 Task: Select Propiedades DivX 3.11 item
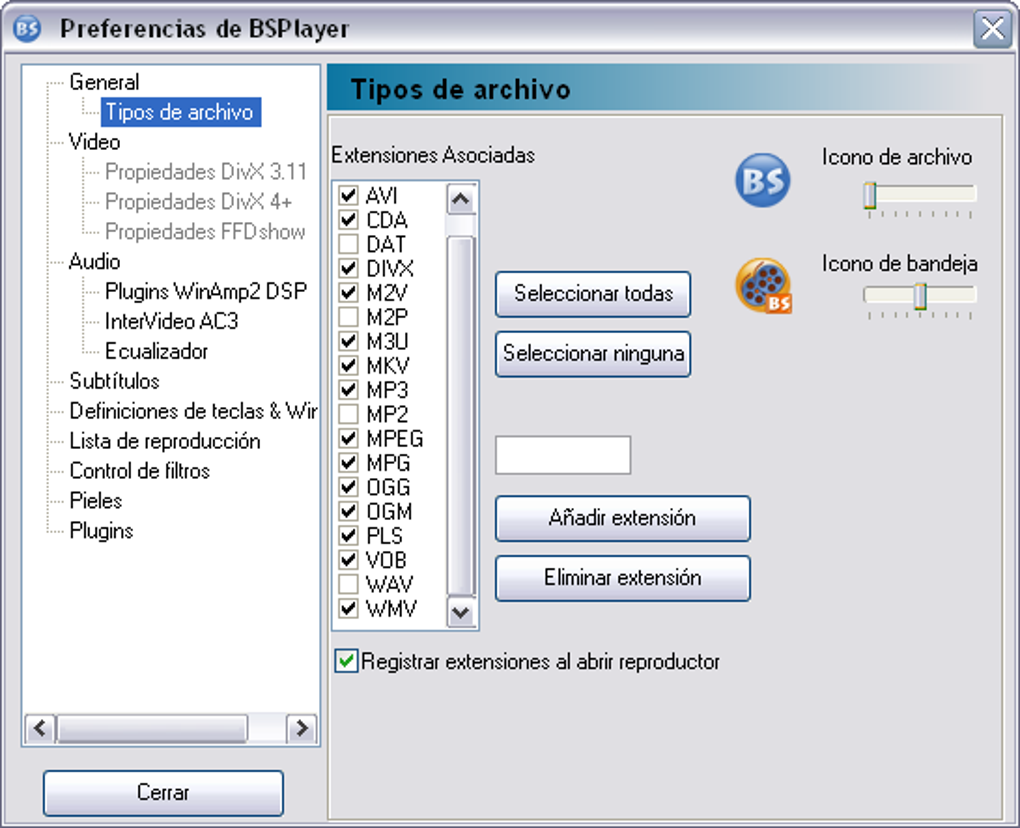click(206, 172)
